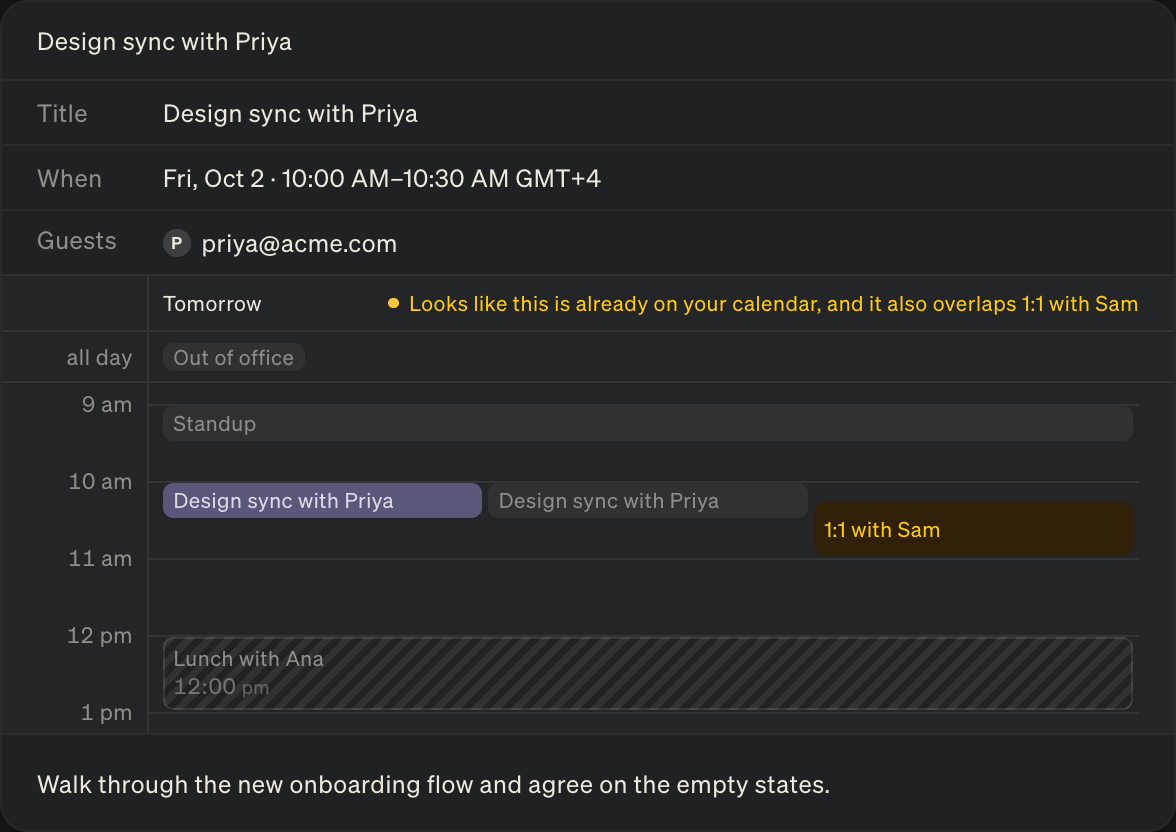1176x832 pixels.
Task: Select the purple Design sync with Priya event
Action: click(x=322, y=500)
